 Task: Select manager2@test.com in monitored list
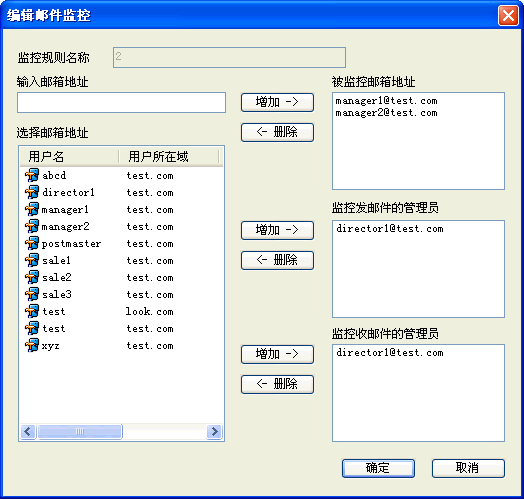386,113
